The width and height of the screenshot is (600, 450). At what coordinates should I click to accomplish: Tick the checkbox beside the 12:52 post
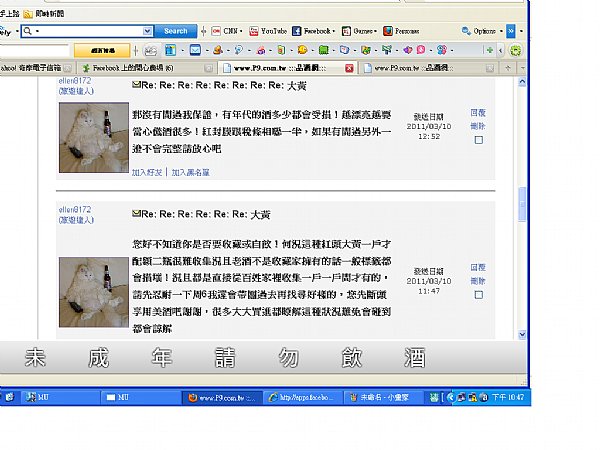(x=478, y=140)
